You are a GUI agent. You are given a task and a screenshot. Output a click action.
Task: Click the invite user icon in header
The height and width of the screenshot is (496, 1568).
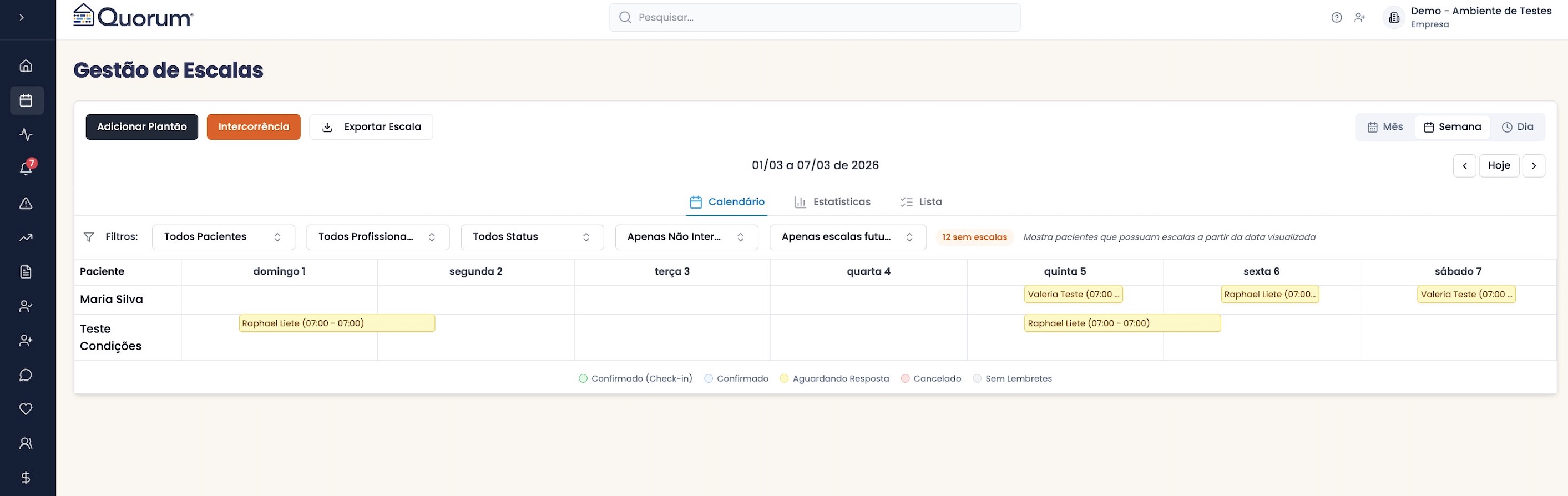[x=1359, y=18]
